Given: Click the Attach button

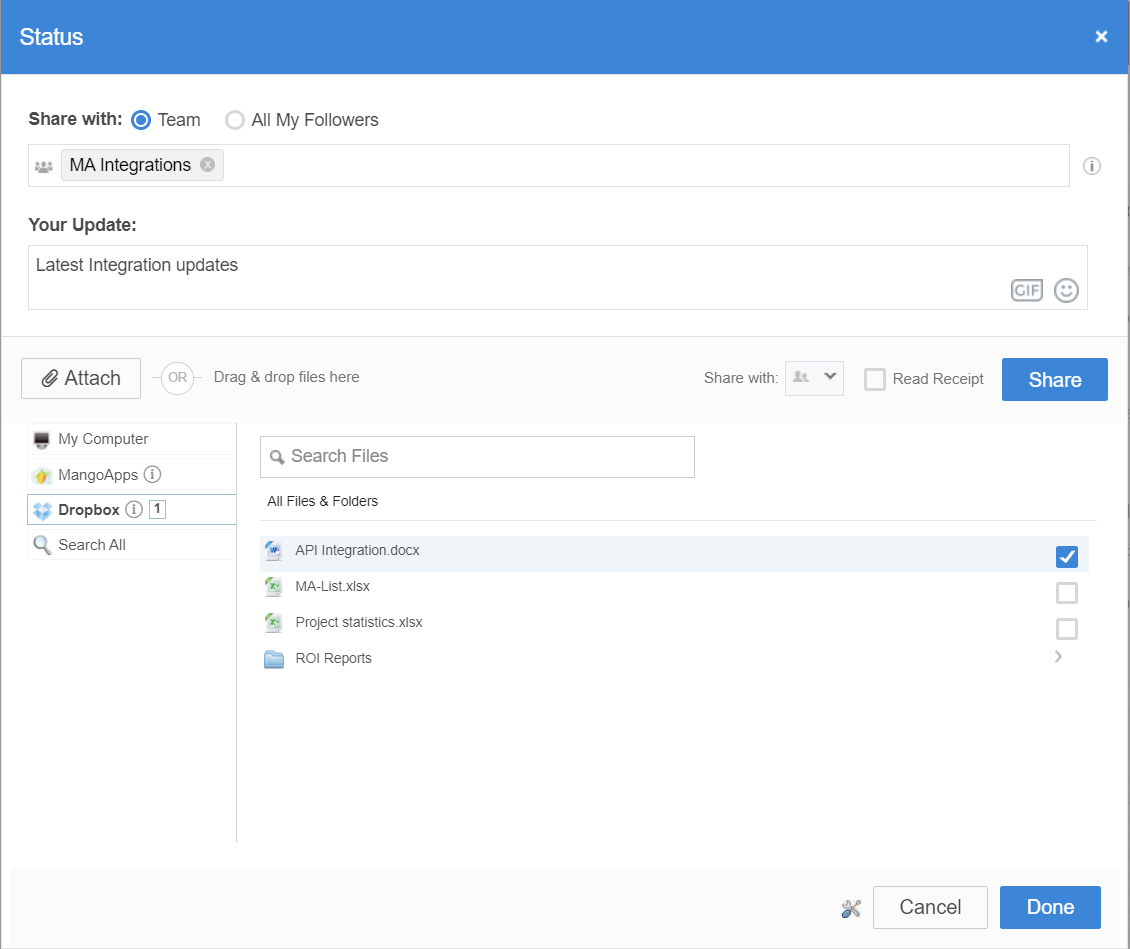Looking at the screenshot, I should pyautogui.click(x=81, y=378).
